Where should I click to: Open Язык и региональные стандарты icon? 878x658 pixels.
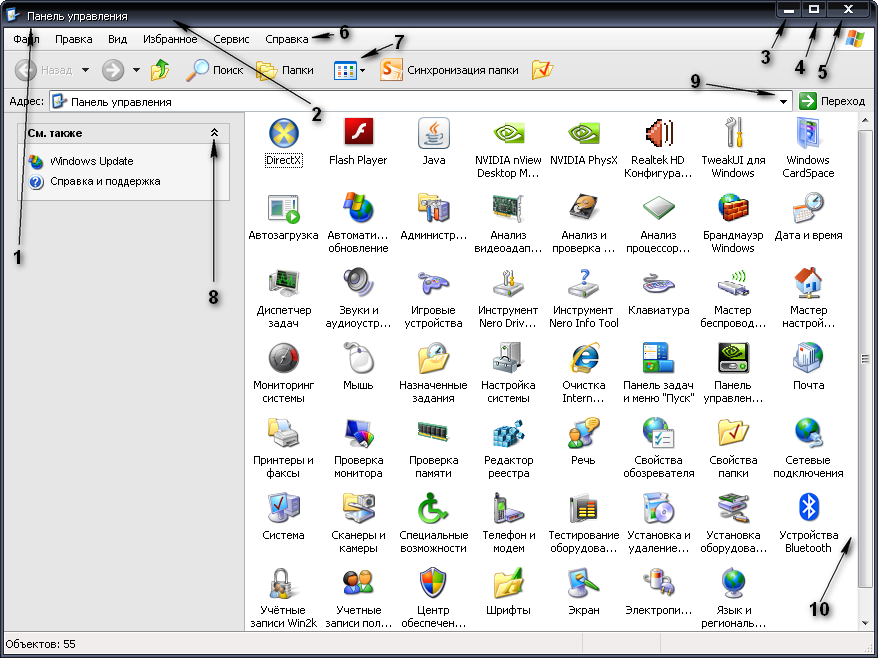point(733,584)
